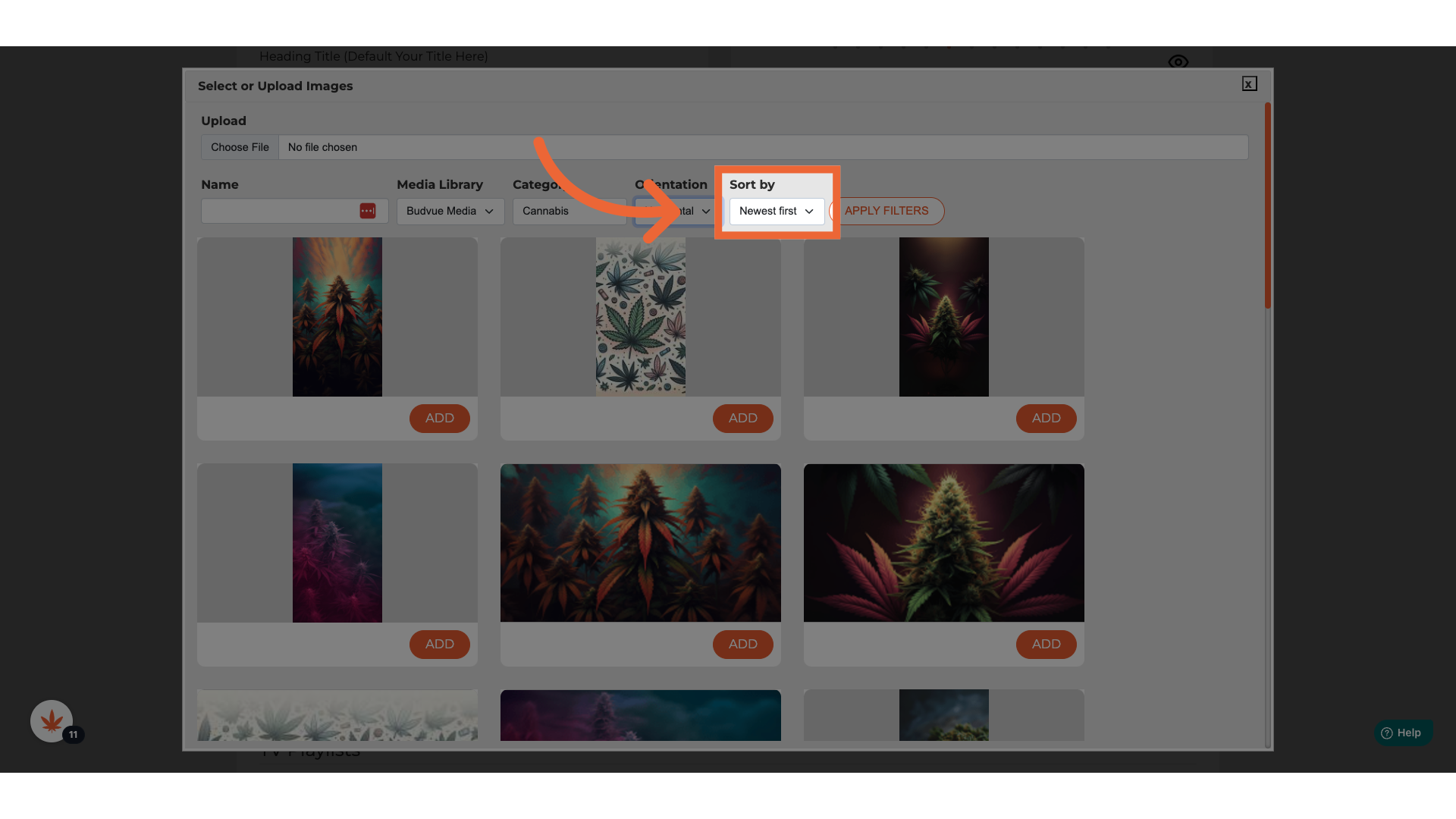Add the wide orange cannabis field image
1456x819 pixels.
pyautogui.click(x=742, y=644)
